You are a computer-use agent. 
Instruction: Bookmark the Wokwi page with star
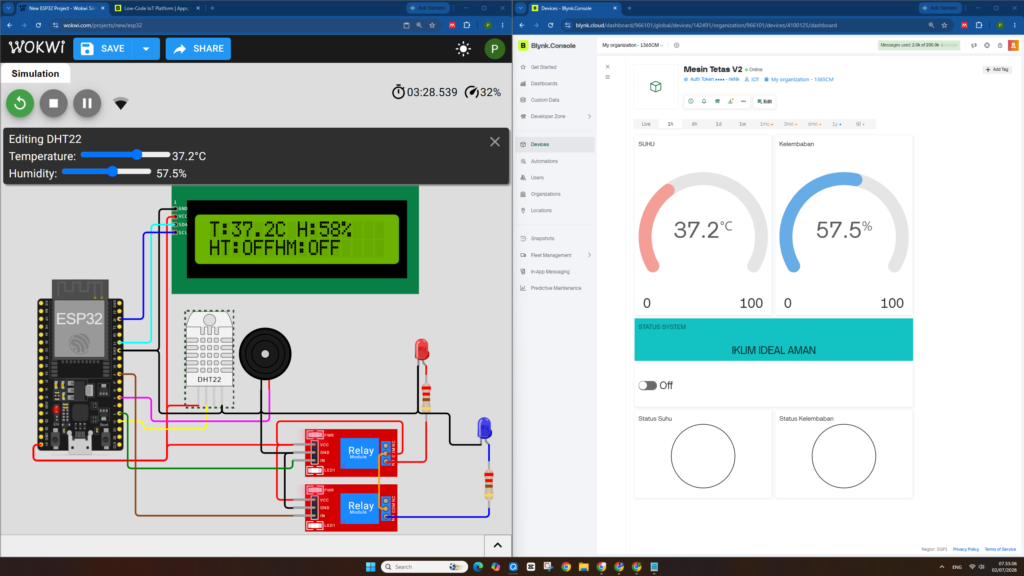click(432, 25)
